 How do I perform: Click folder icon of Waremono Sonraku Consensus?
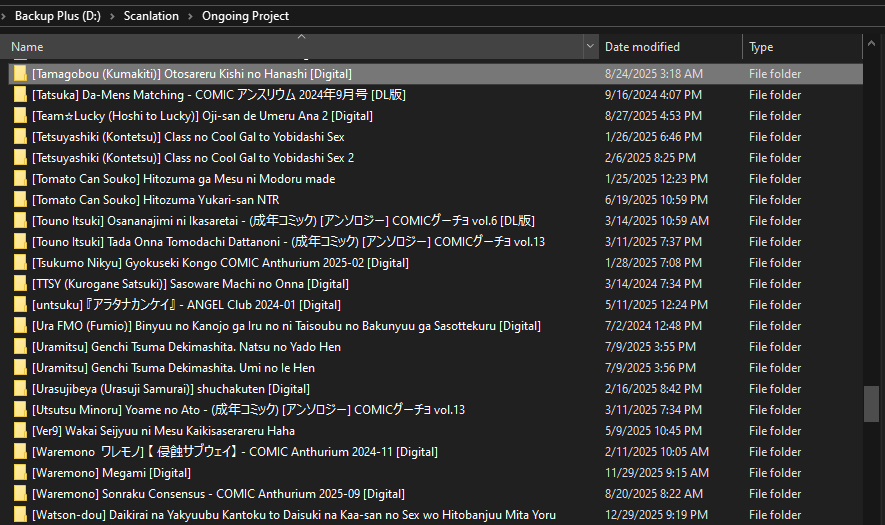click(x=20, y=493)
